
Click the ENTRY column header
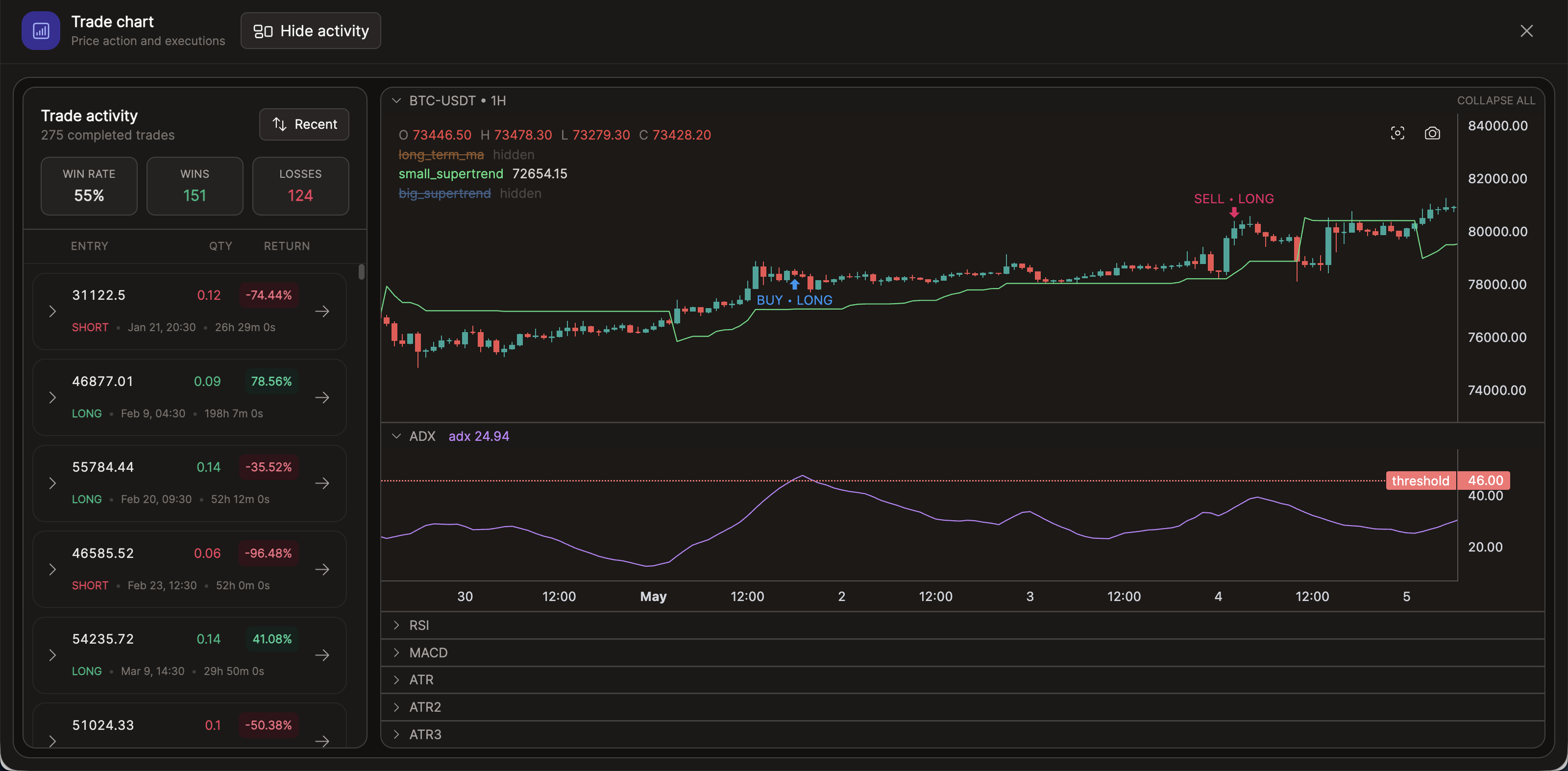tap(90, 246)
